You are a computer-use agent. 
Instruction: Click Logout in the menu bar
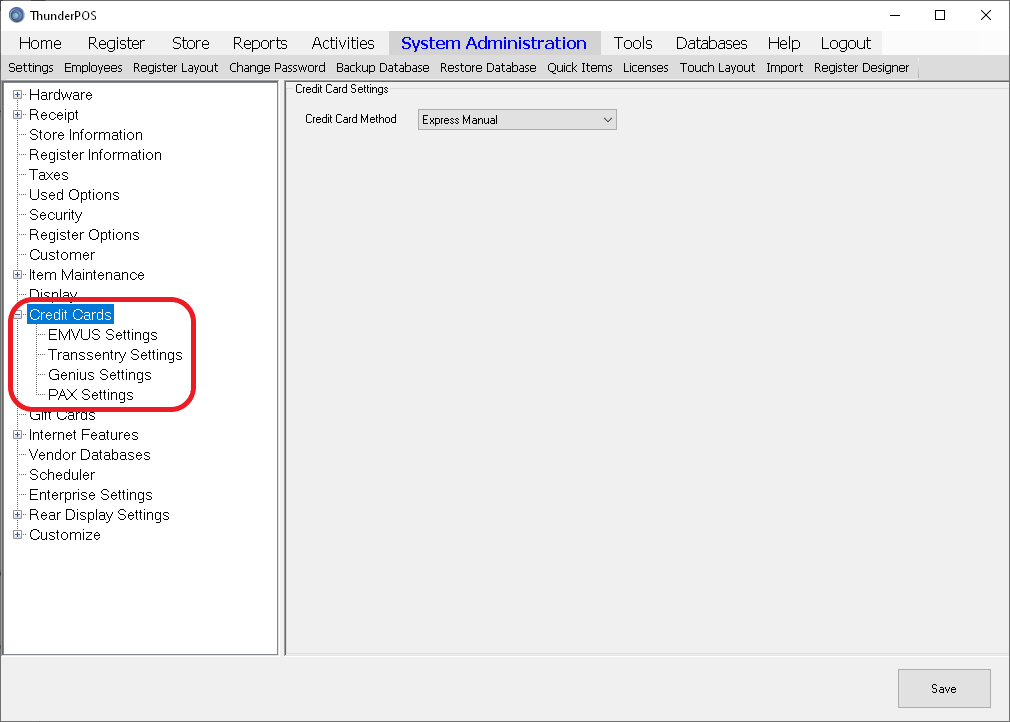(x=845, y=43)
